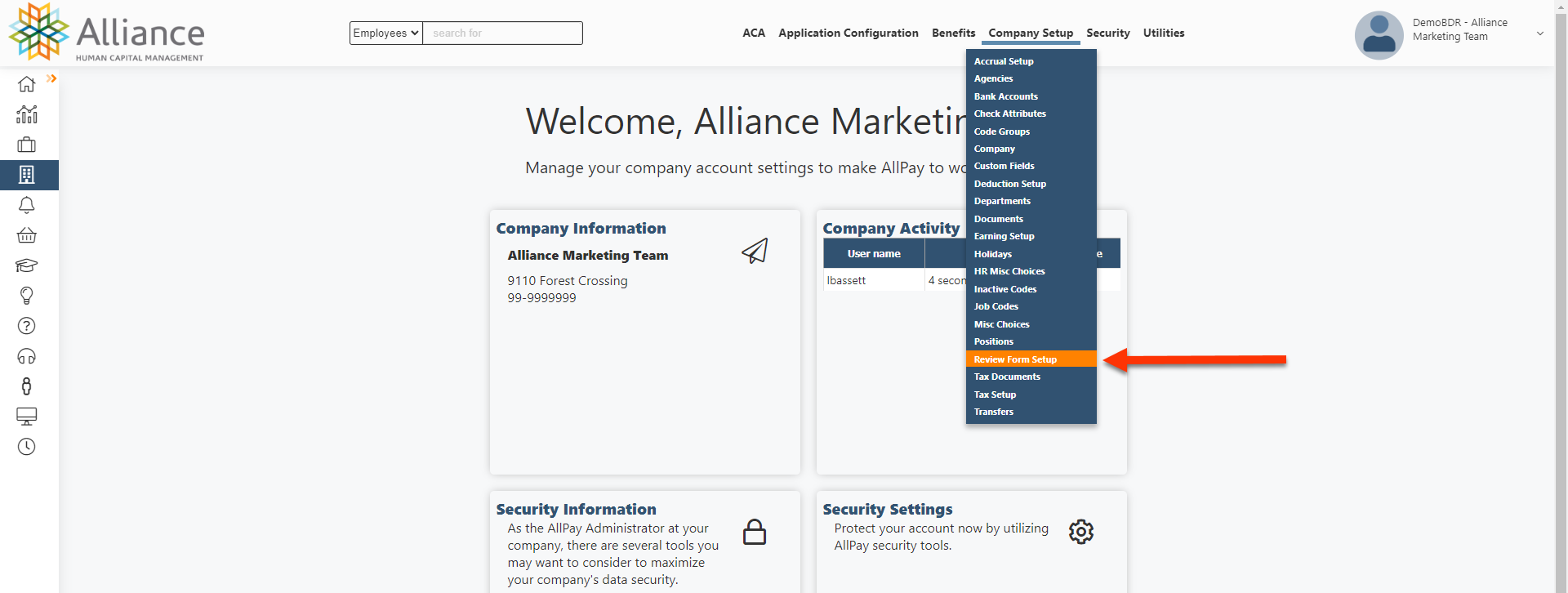Click the Company Activity card title
Image resolution: width=1568 pixels, height=593 pixels.
[891, 229]
